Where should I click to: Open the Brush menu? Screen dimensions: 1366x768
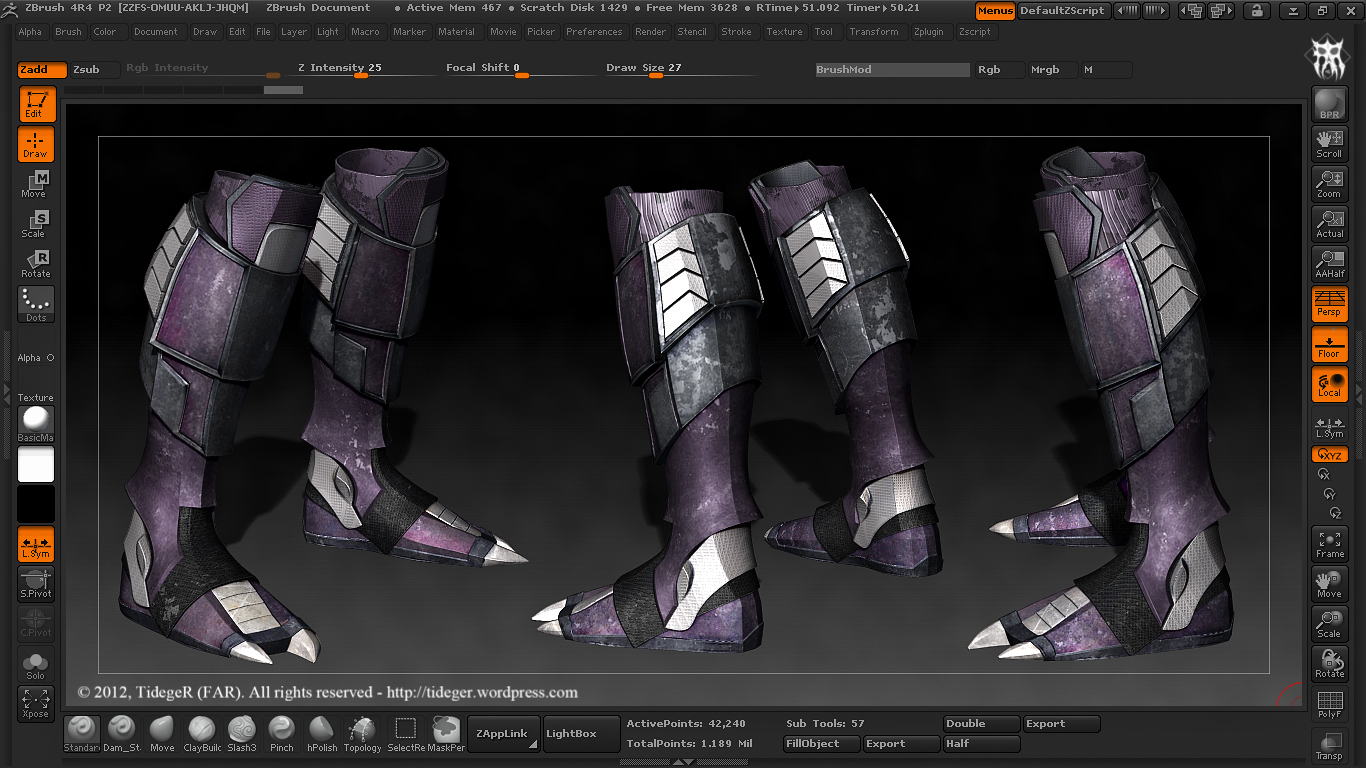point(69,32)
